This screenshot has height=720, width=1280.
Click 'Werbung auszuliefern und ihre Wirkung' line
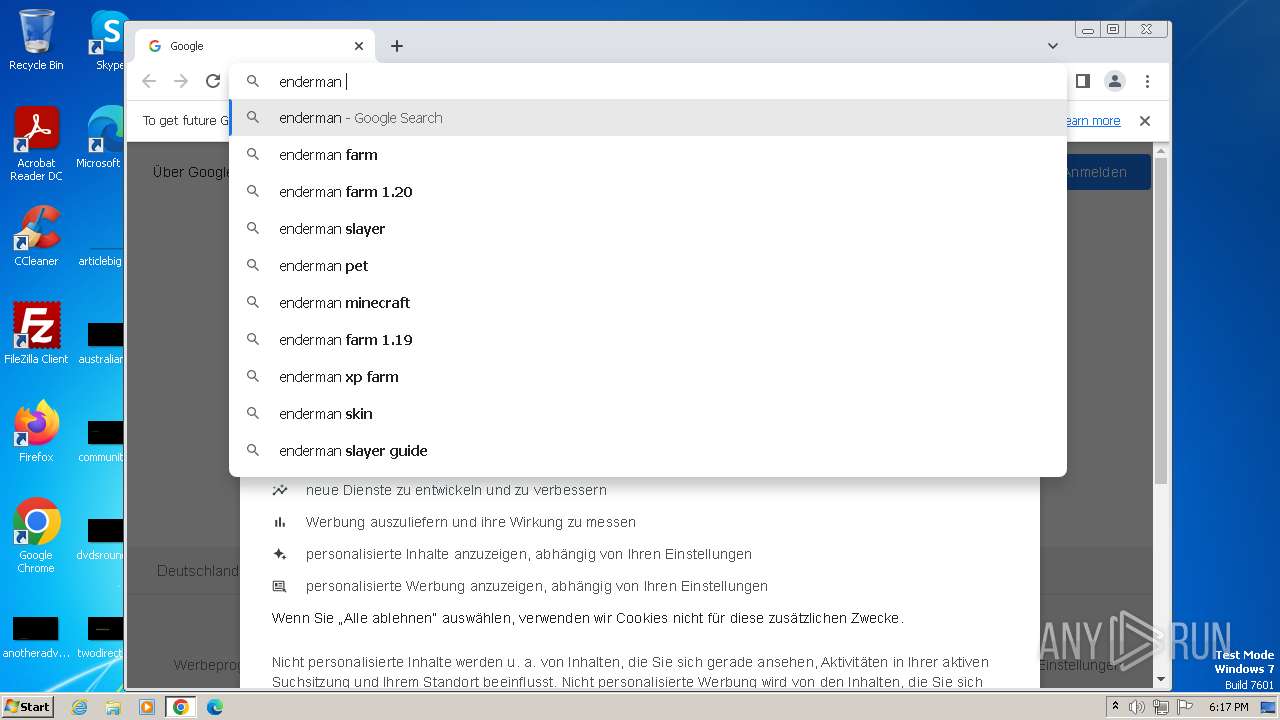pos(471,522)
